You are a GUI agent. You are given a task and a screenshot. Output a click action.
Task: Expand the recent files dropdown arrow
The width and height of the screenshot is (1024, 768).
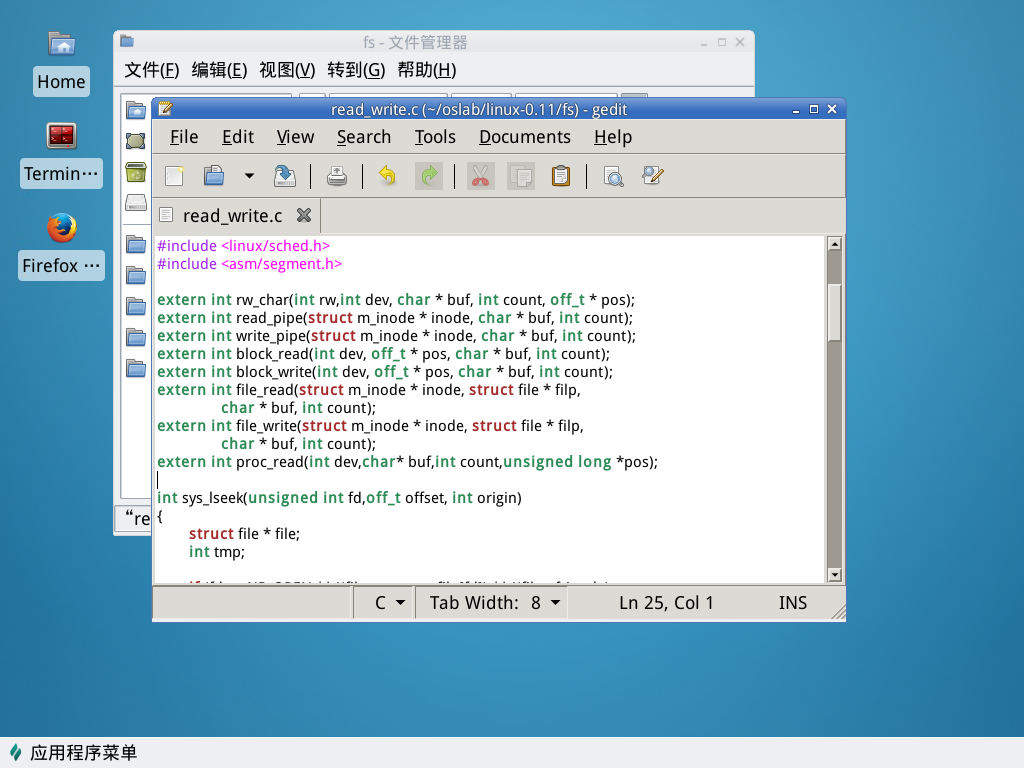coord(249,176)
